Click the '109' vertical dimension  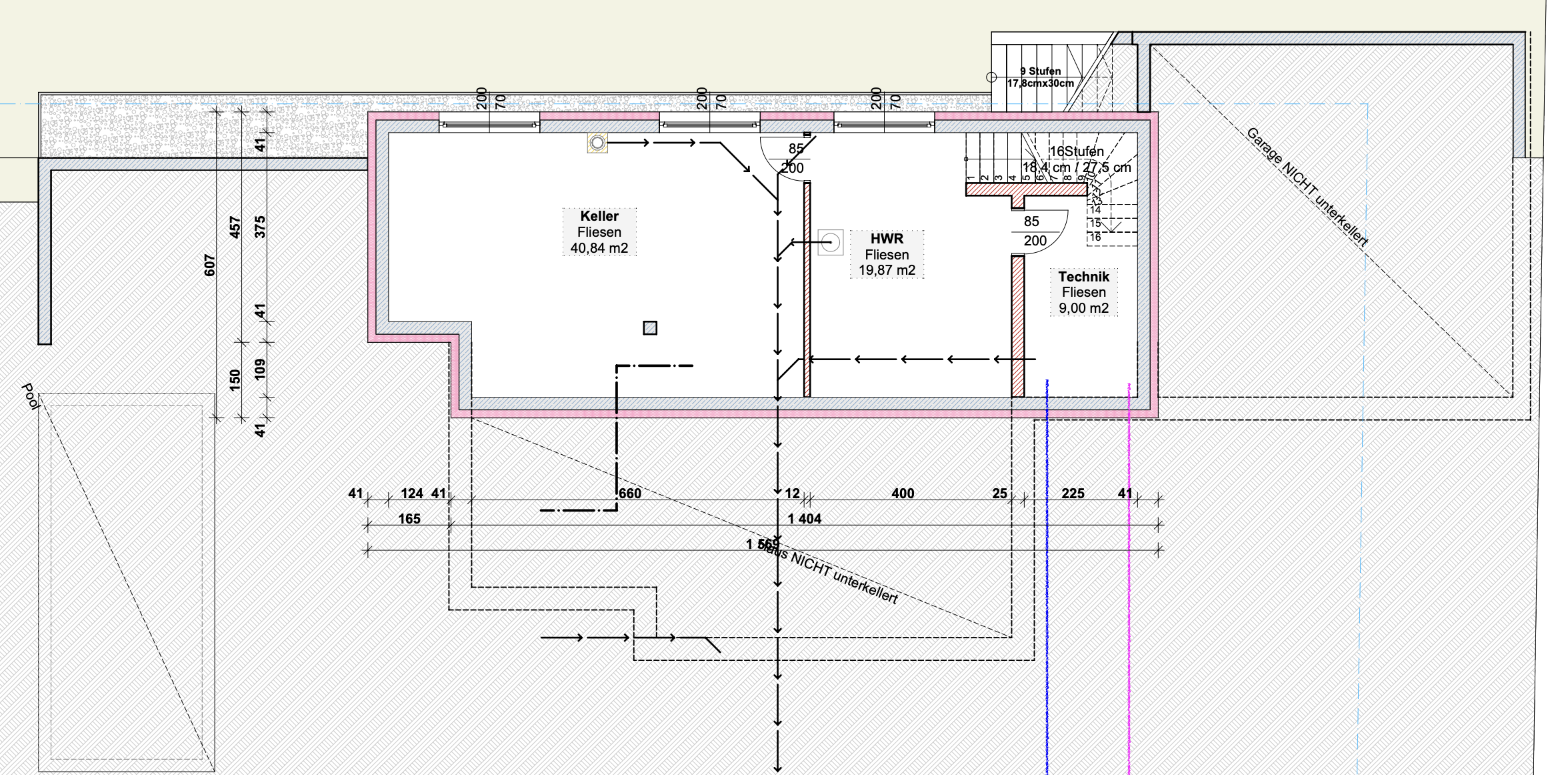[x=260, y=369]
